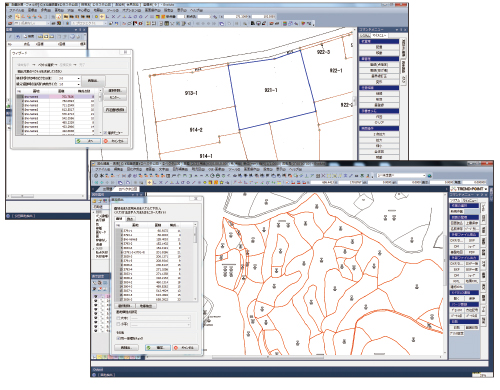Click the green Next button in wizard dialog
The height and width of the screenshot is (390, 500).
[x=88, y=141]
